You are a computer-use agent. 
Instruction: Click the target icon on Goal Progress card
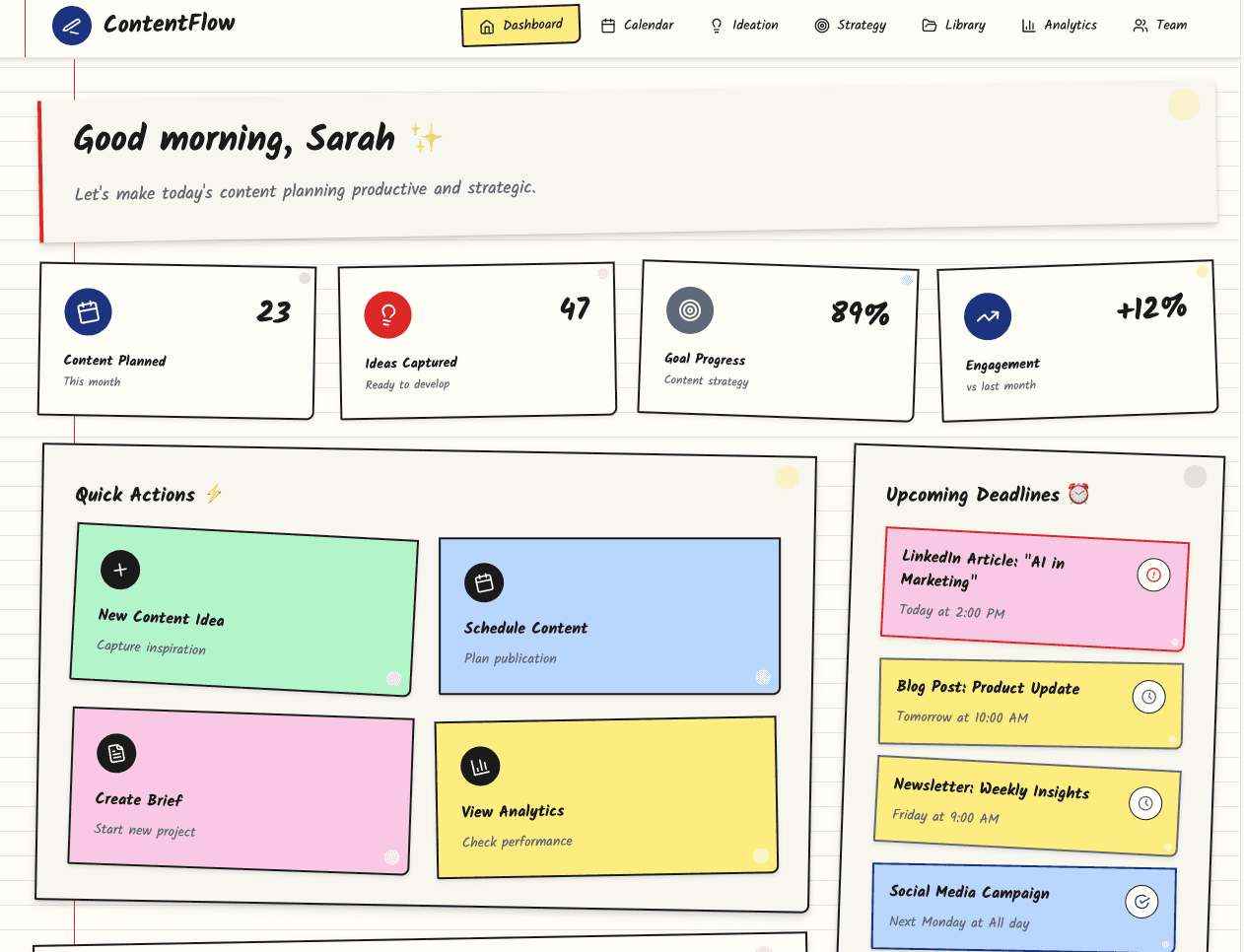point(690,310)
